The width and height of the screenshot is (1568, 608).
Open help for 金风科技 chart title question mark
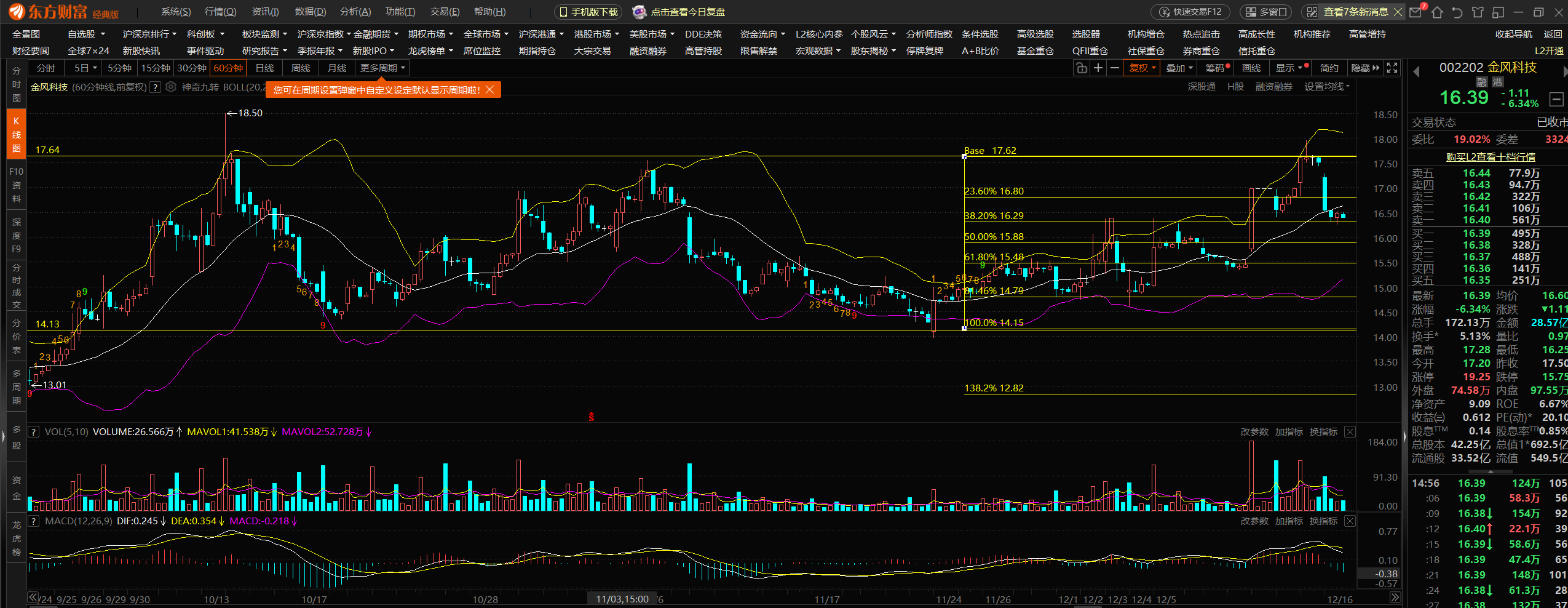click(x=156, y=87)
